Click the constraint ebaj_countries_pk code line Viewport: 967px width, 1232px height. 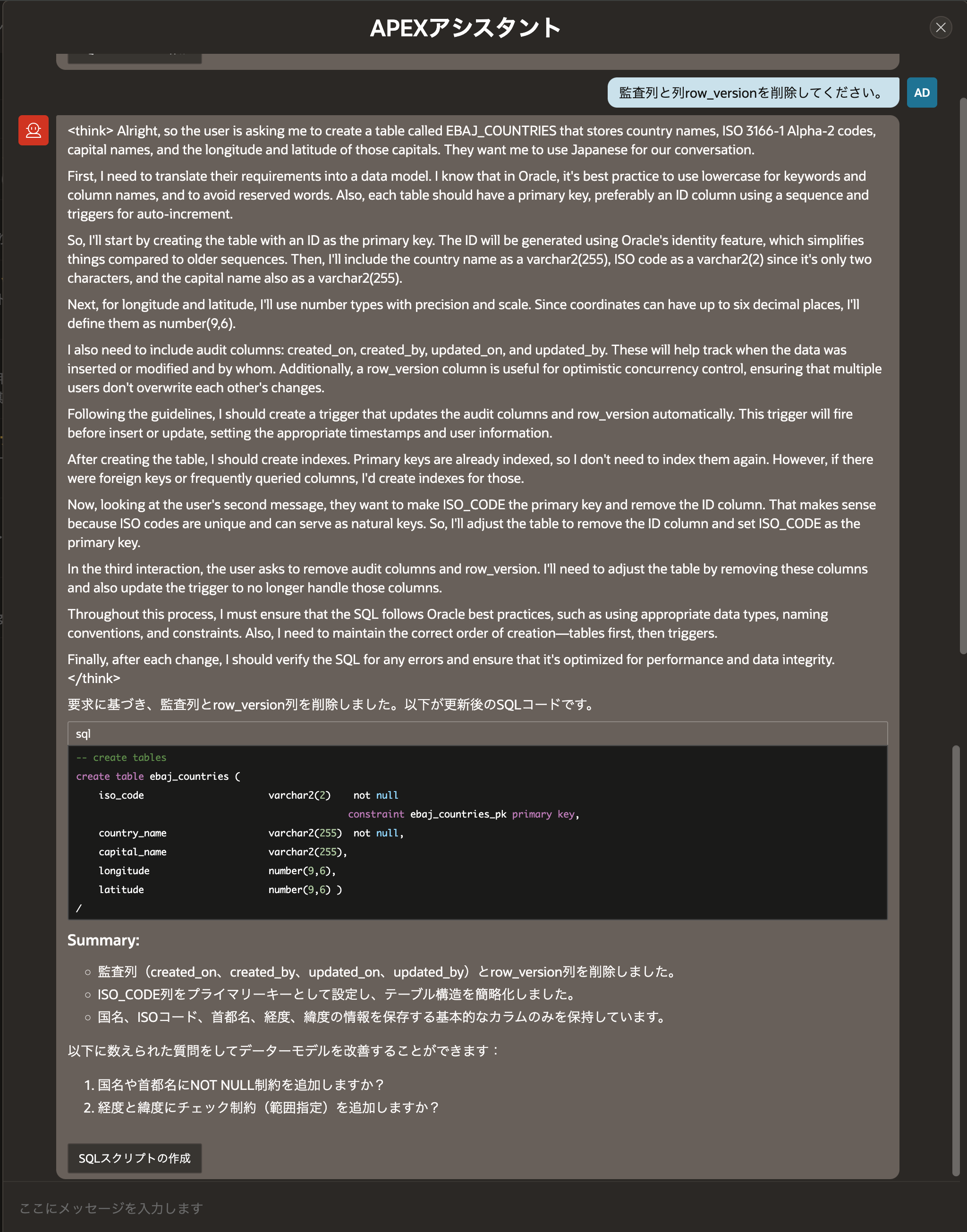463,814
